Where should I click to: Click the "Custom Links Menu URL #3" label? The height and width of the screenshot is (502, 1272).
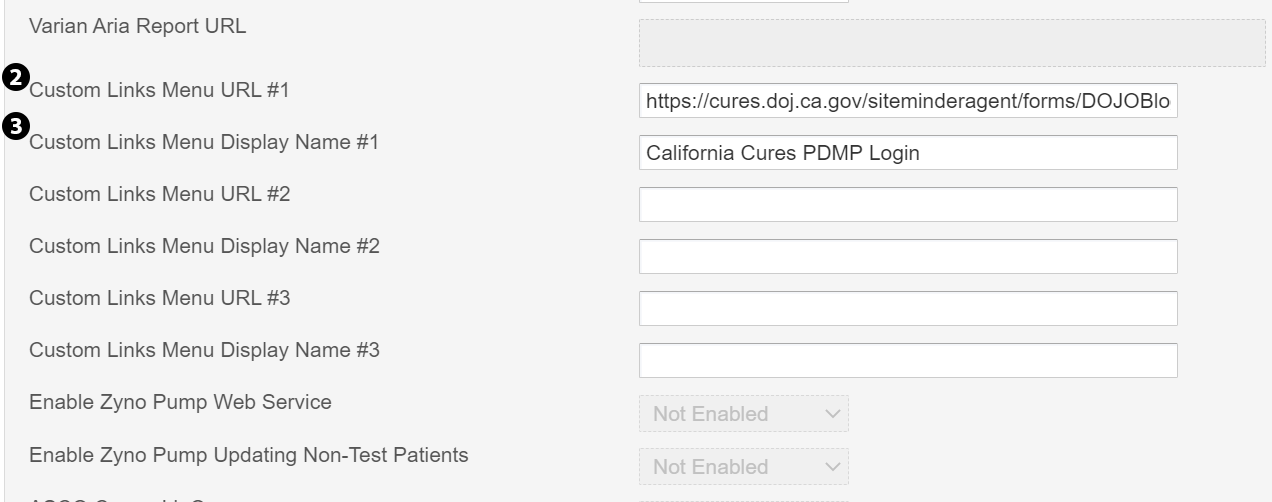159,298
